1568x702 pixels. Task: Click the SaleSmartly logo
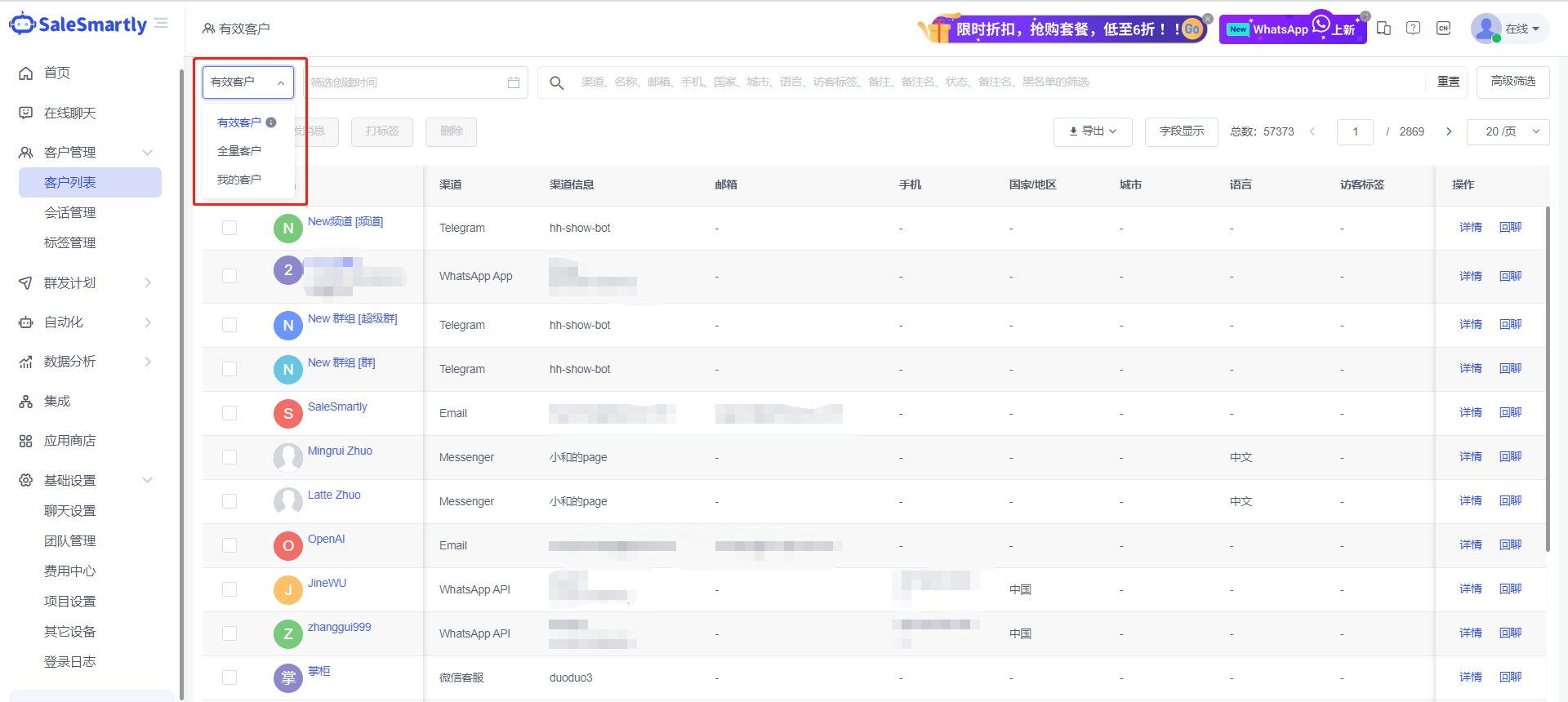coord(78,24)
